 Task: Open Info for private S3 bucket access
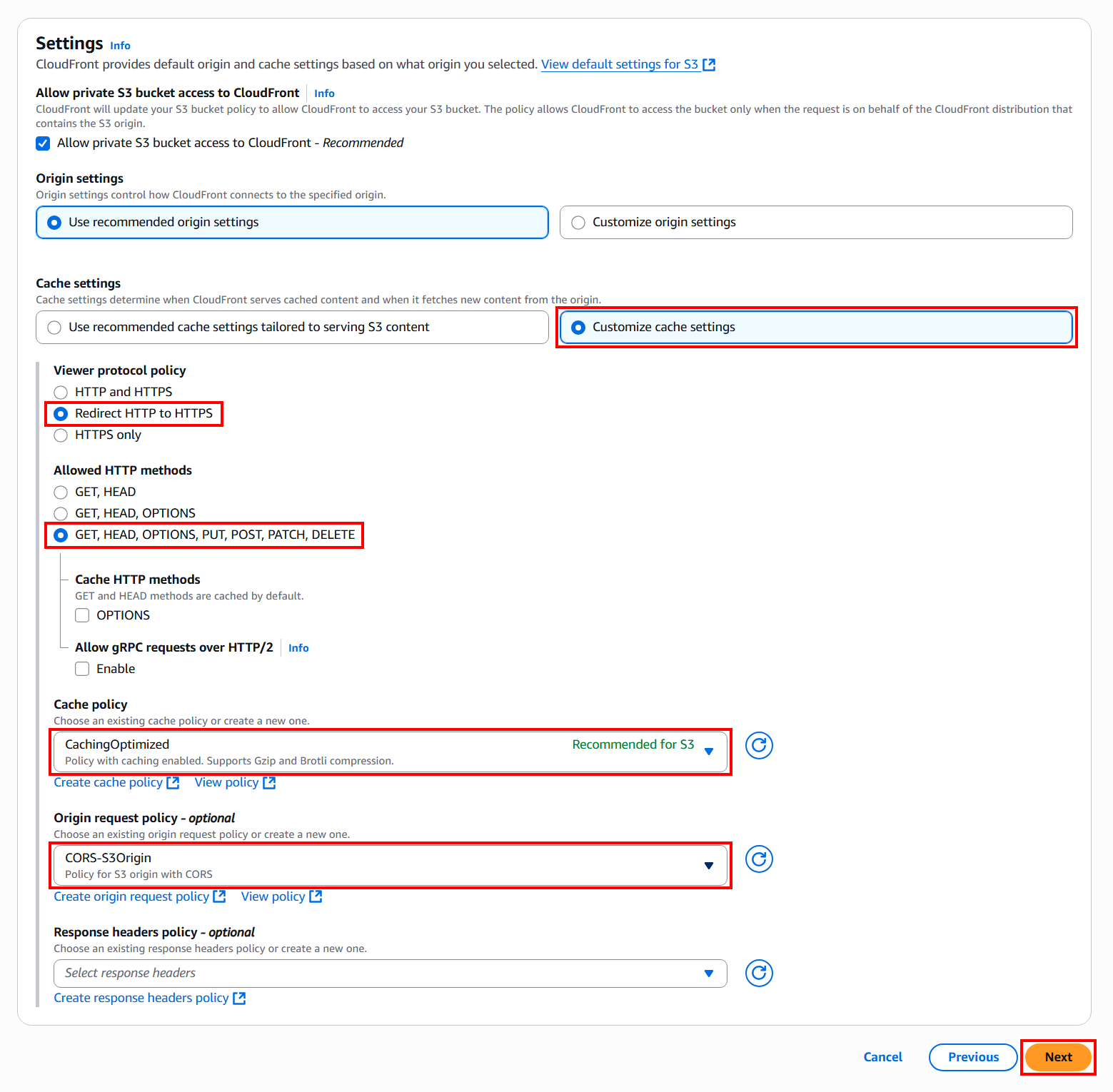pos(324,93)
